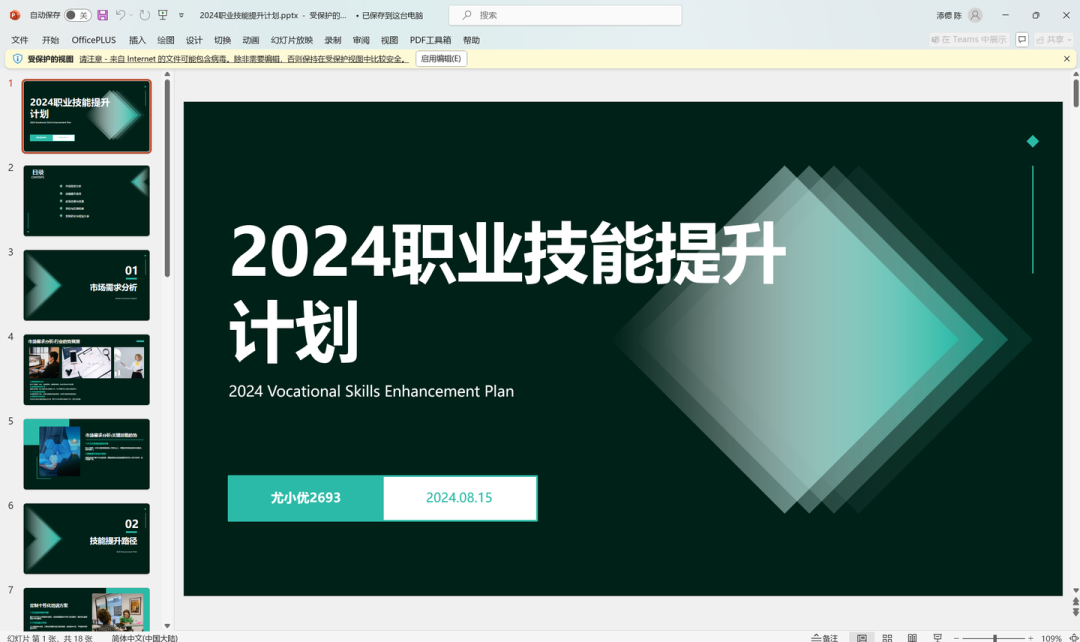This screenshot has width=1080, height=642.
Task: Click the Undo arrow icon
Action: (x=121, y=15)
